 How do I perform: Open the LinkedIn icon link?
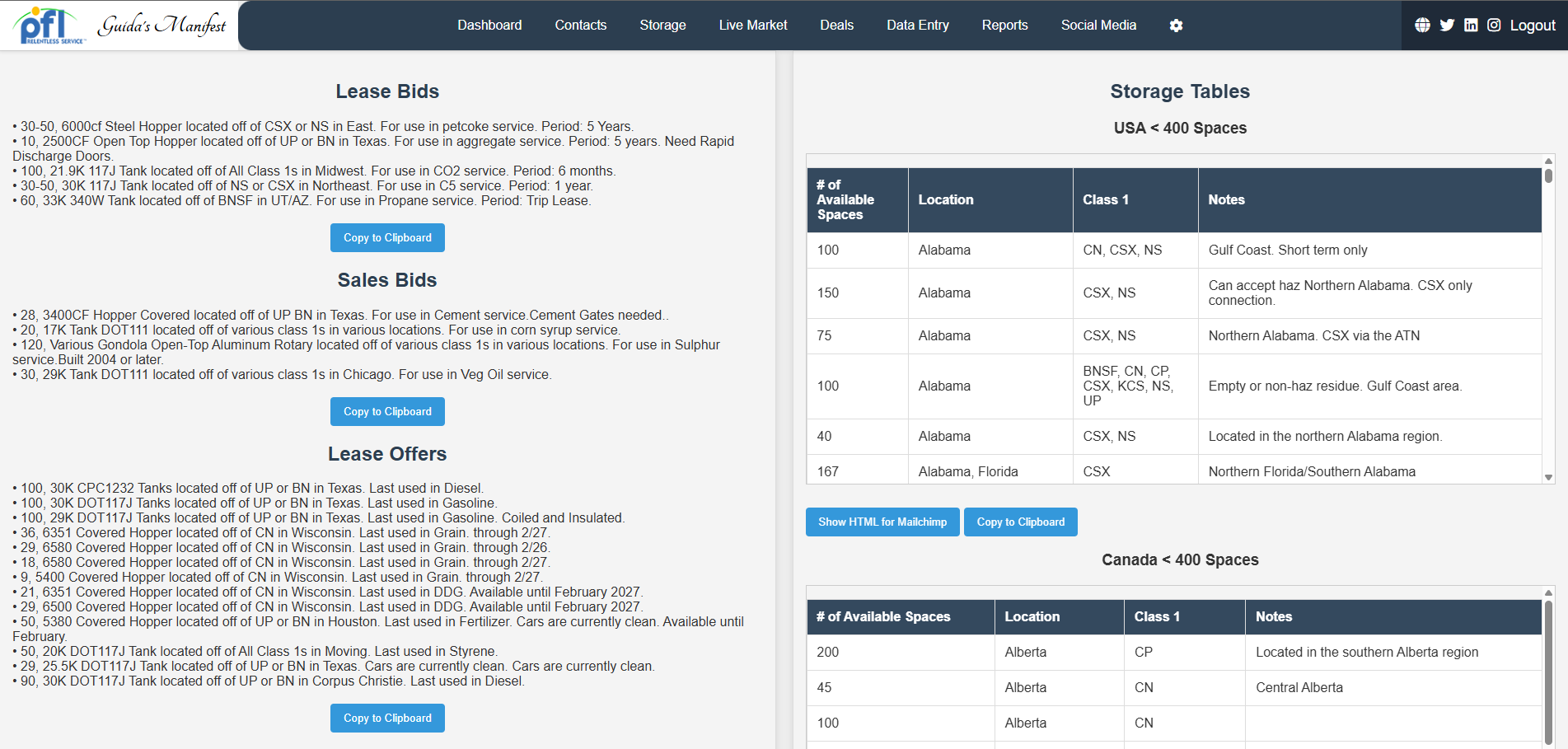click(x=1471, y=26)
